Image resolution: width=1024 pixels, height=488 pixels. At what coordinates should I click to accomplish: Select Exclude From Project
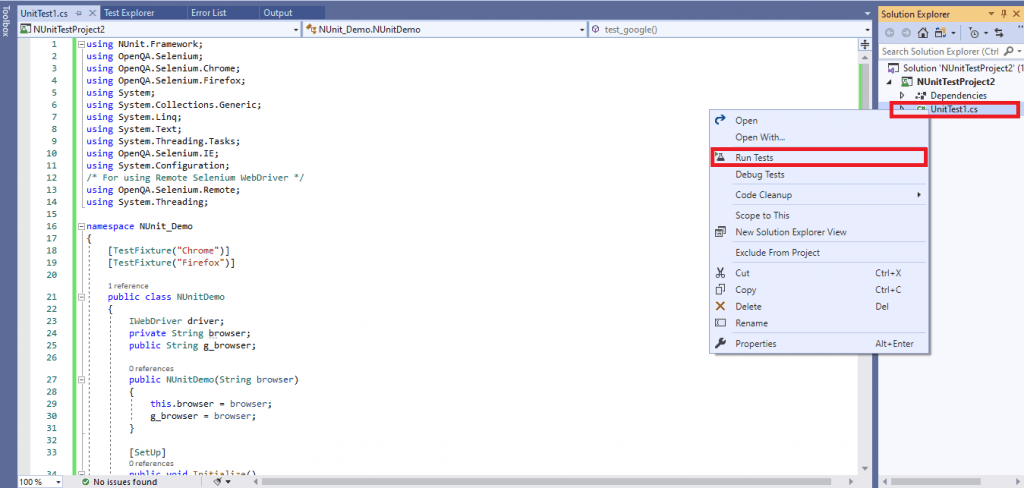[x=819, y=252]
